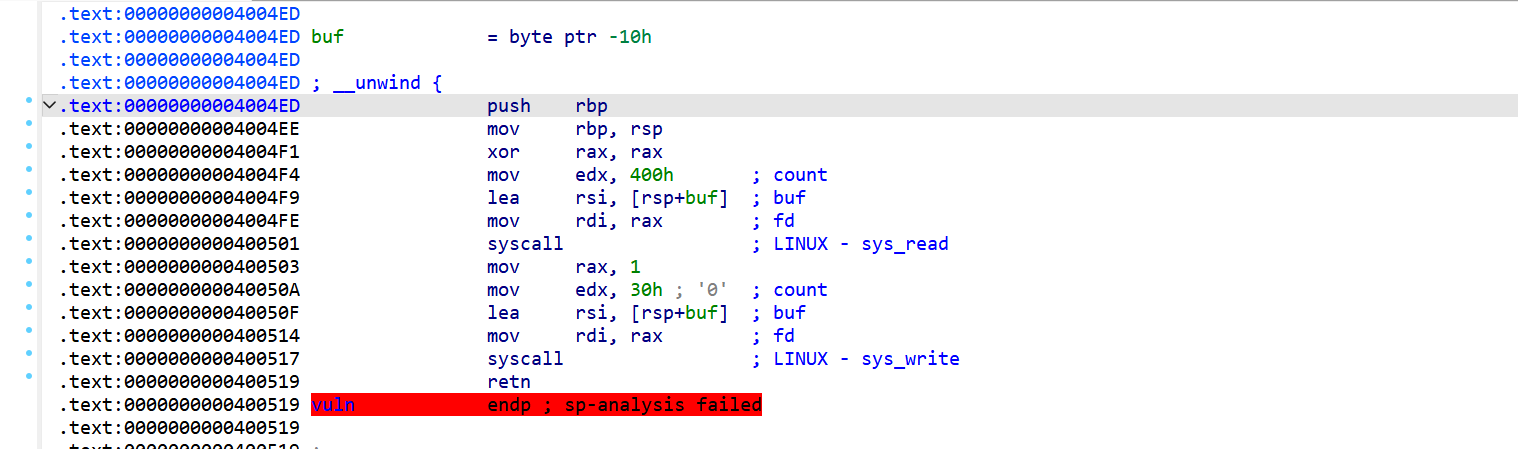The height and width of the screenshot is (449, 1518).
Task: Toggle breakpoint dot beside sys_read syscall line
Action: (29, 238)
